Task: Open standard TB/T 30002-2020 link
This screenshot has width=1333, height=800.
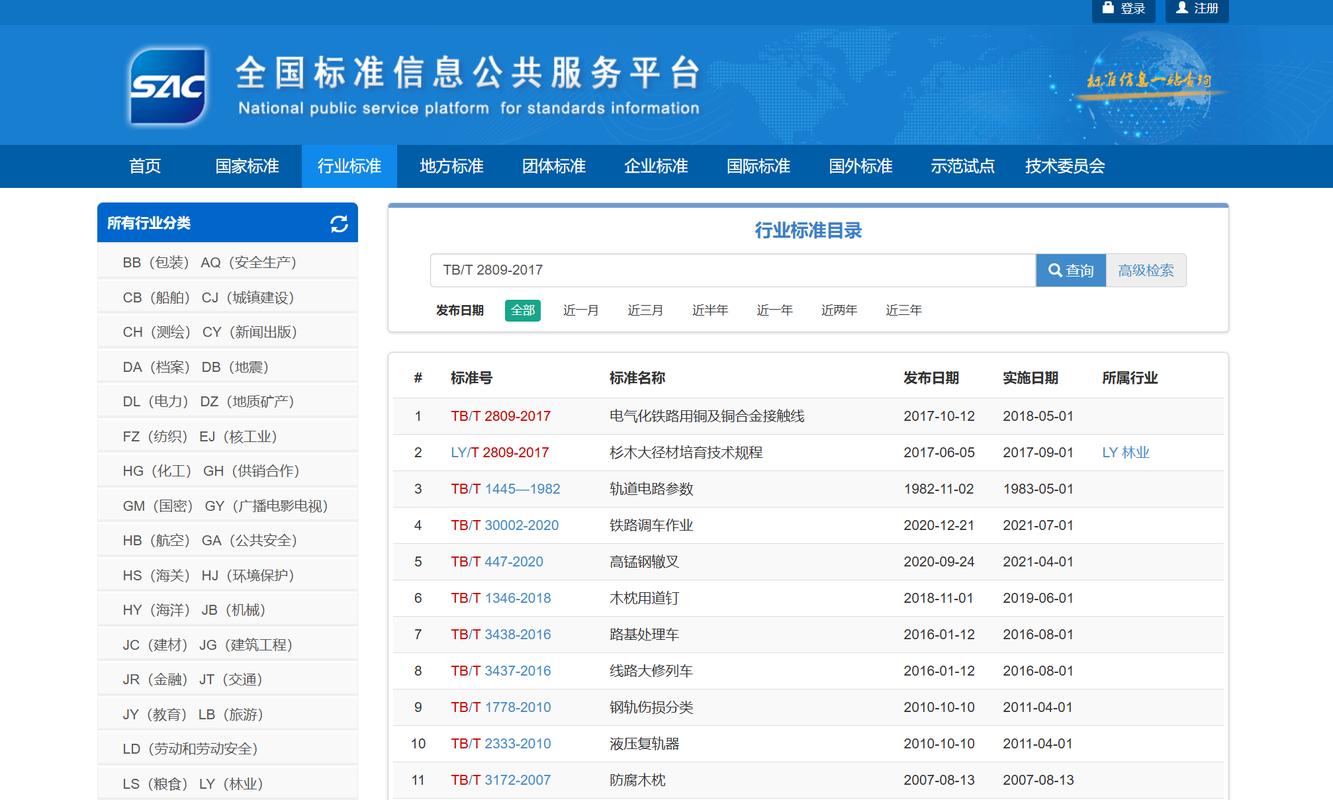Action: click(505, 525)
